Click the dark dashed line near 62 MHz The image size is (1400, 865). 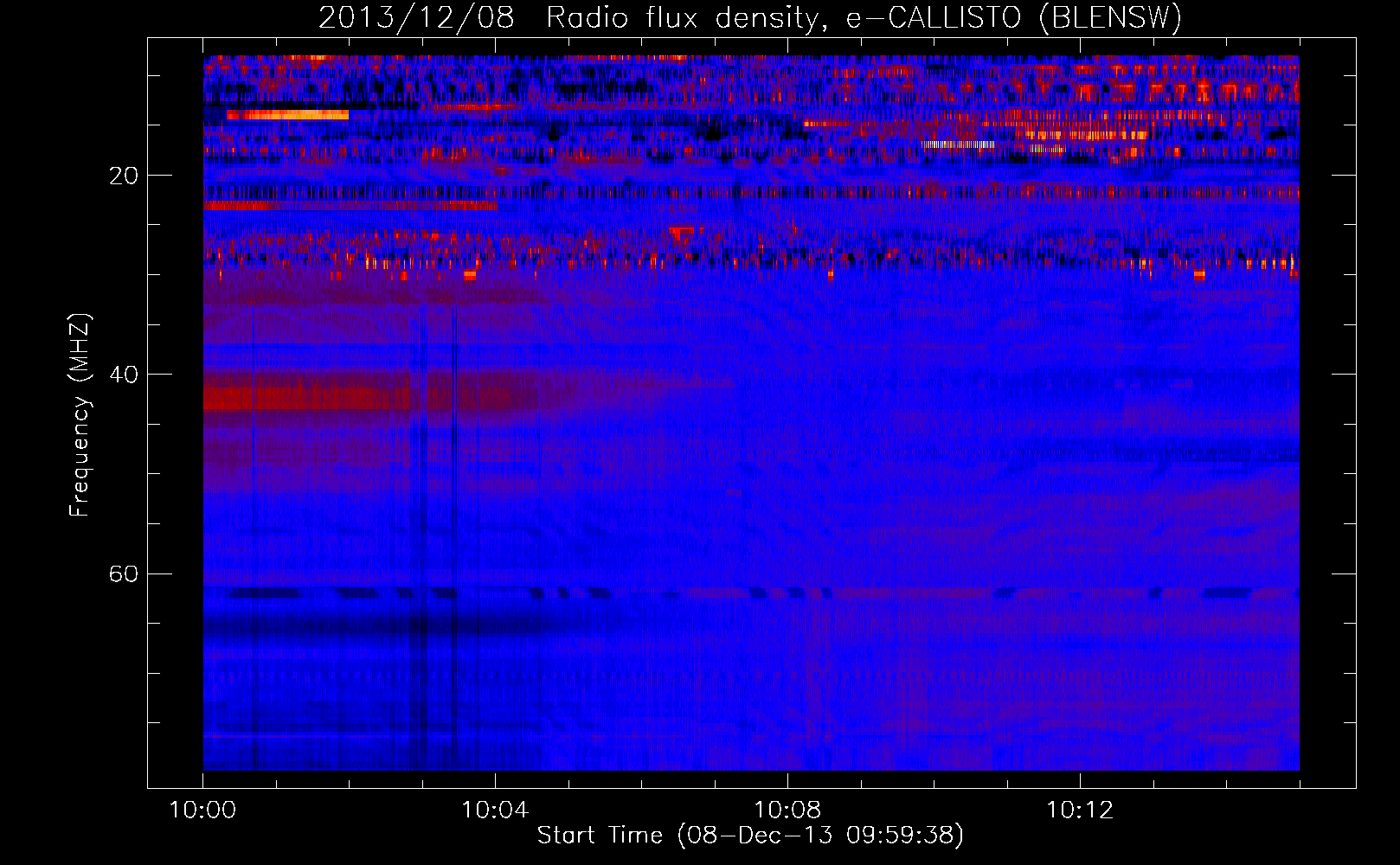pos(751,593)
